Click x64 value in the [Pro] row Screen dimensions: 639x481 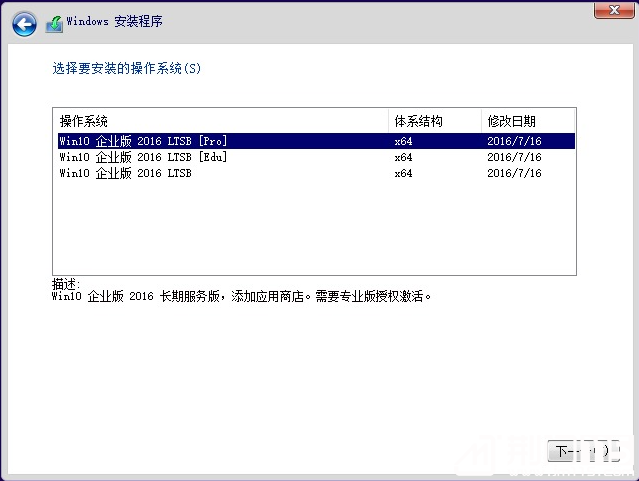click(x=403, y=141)
